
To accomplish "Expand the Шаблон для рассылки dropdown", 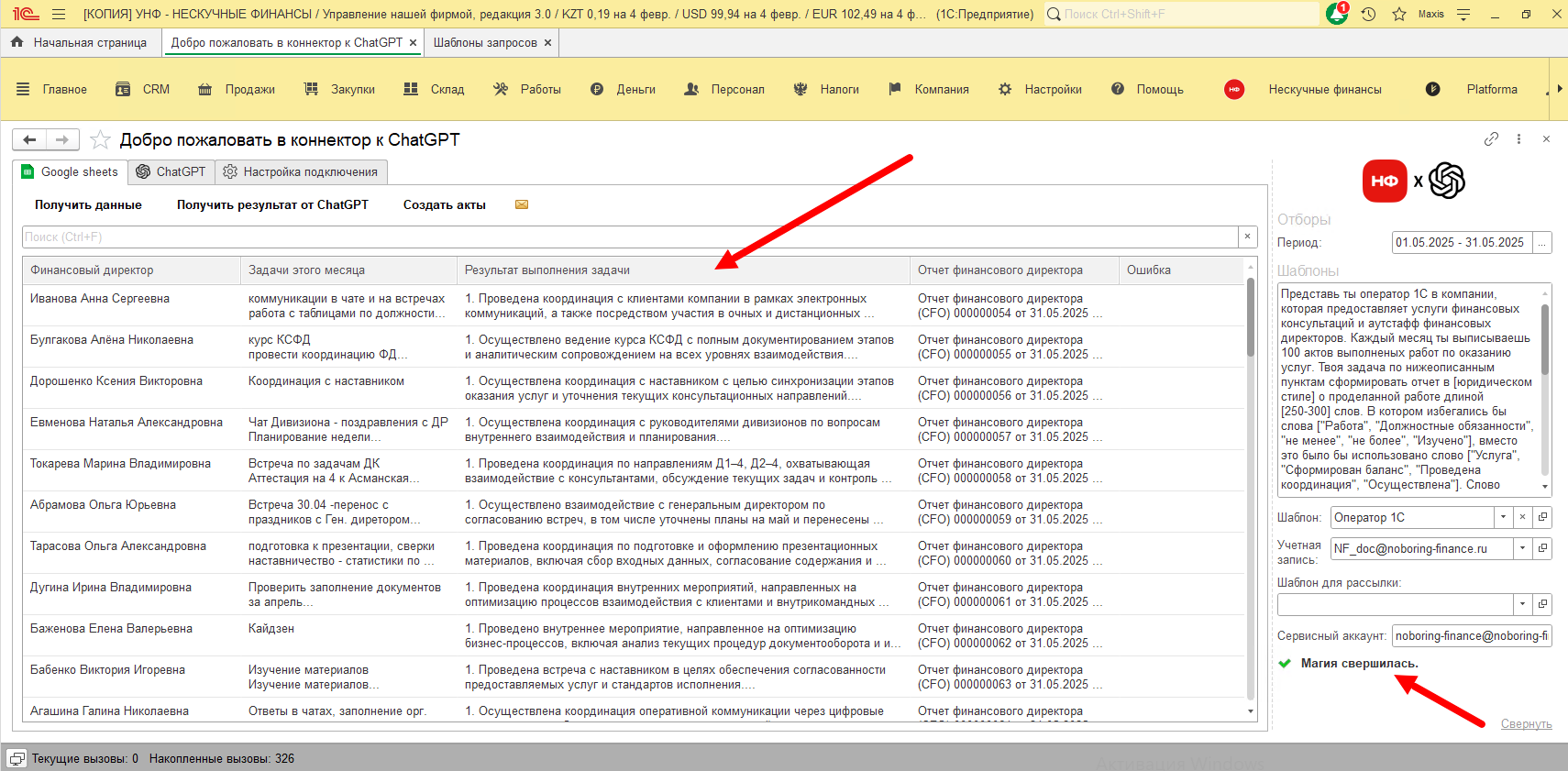I will pyautogui.click(x=1522, y=604).
